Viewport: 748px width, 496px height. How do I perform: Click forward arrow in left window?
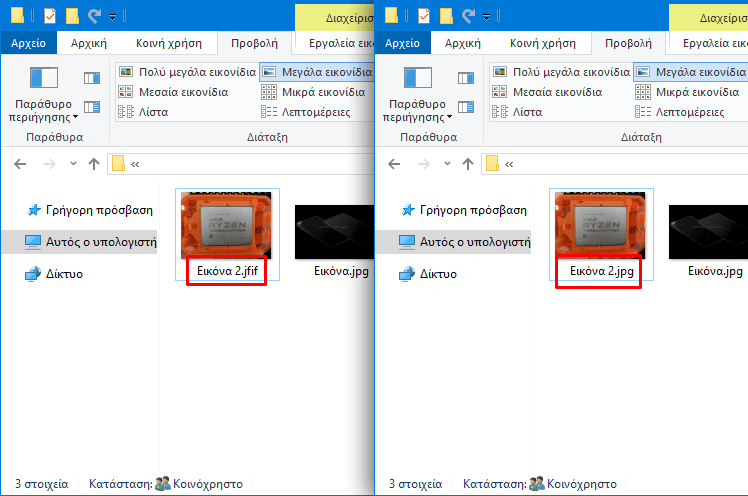point(50,164)
